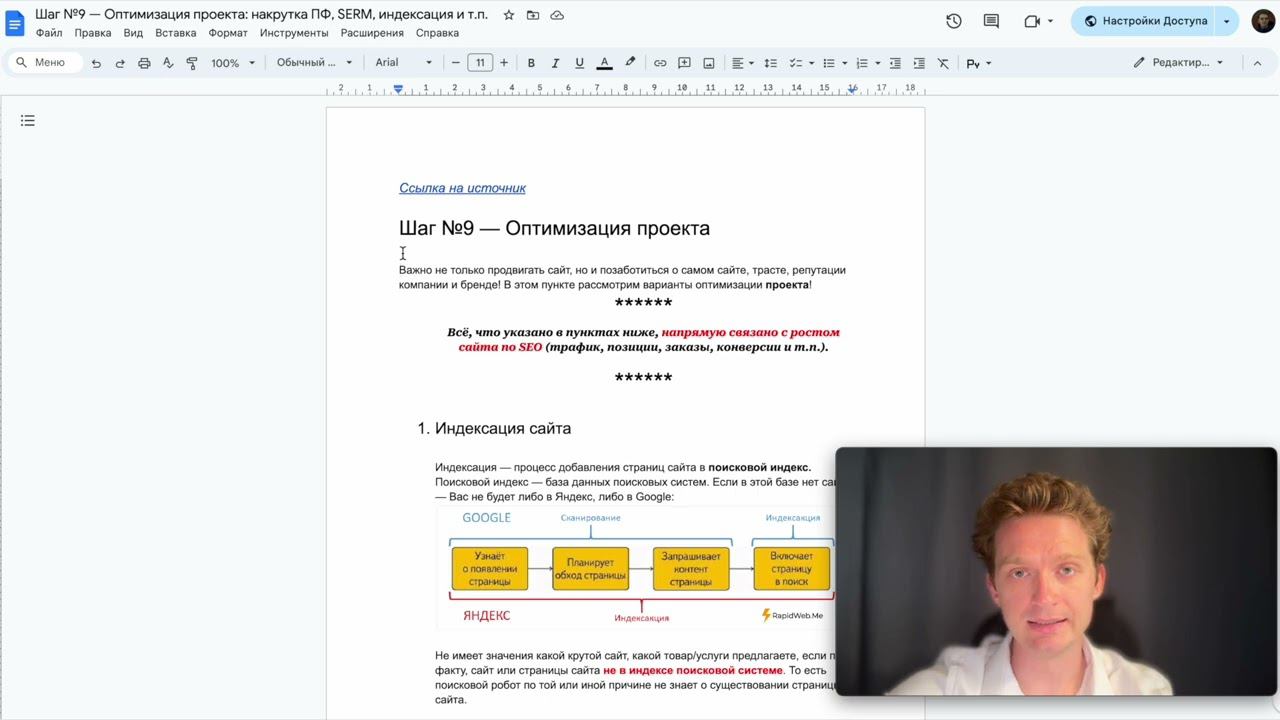Insert a link using chain icon
1280x720 pixels.
point(660,63)
